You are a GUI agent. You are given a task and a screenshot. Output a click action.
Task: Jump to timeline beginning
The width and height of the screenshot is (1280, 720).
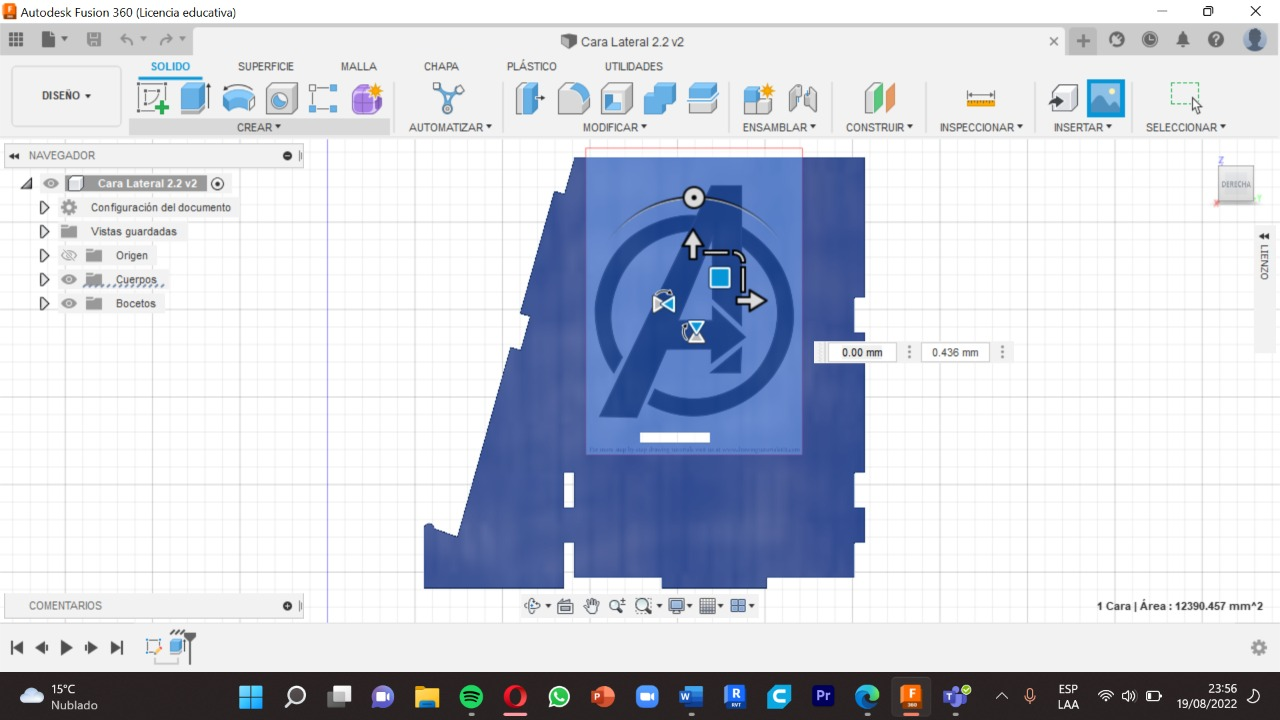click(x=16, y=648)
